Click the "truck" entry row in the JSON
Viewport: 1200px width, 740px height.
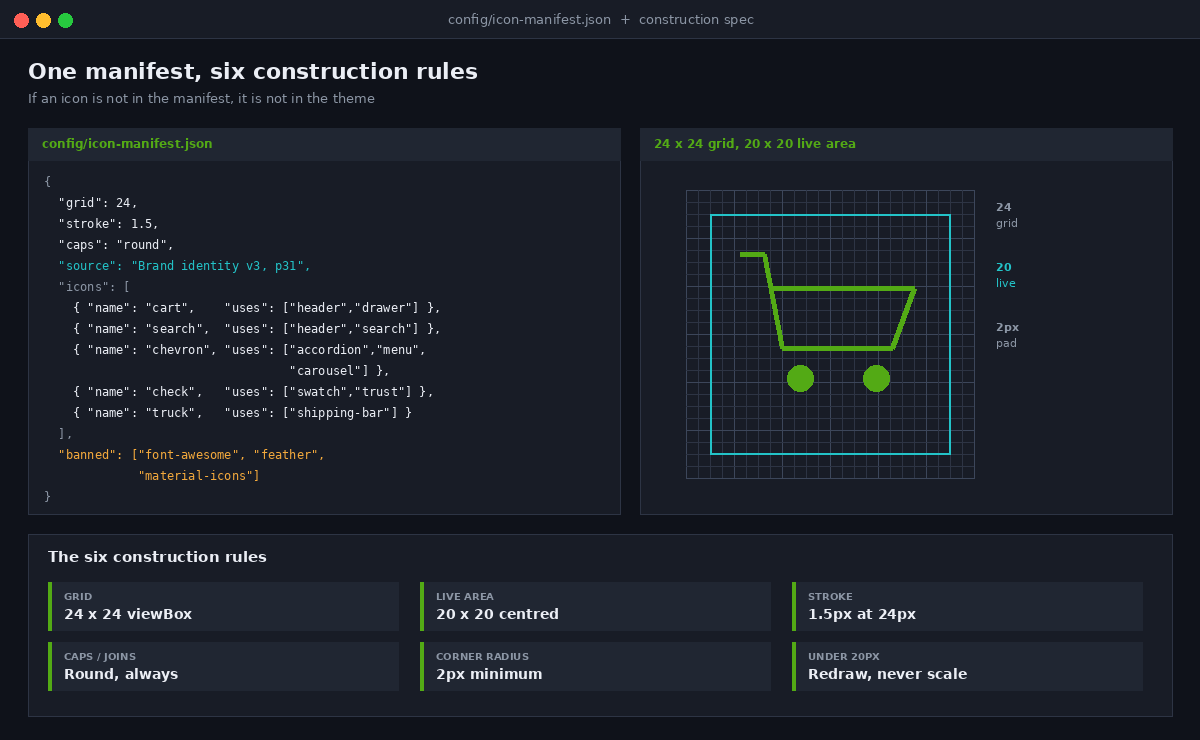242,413
